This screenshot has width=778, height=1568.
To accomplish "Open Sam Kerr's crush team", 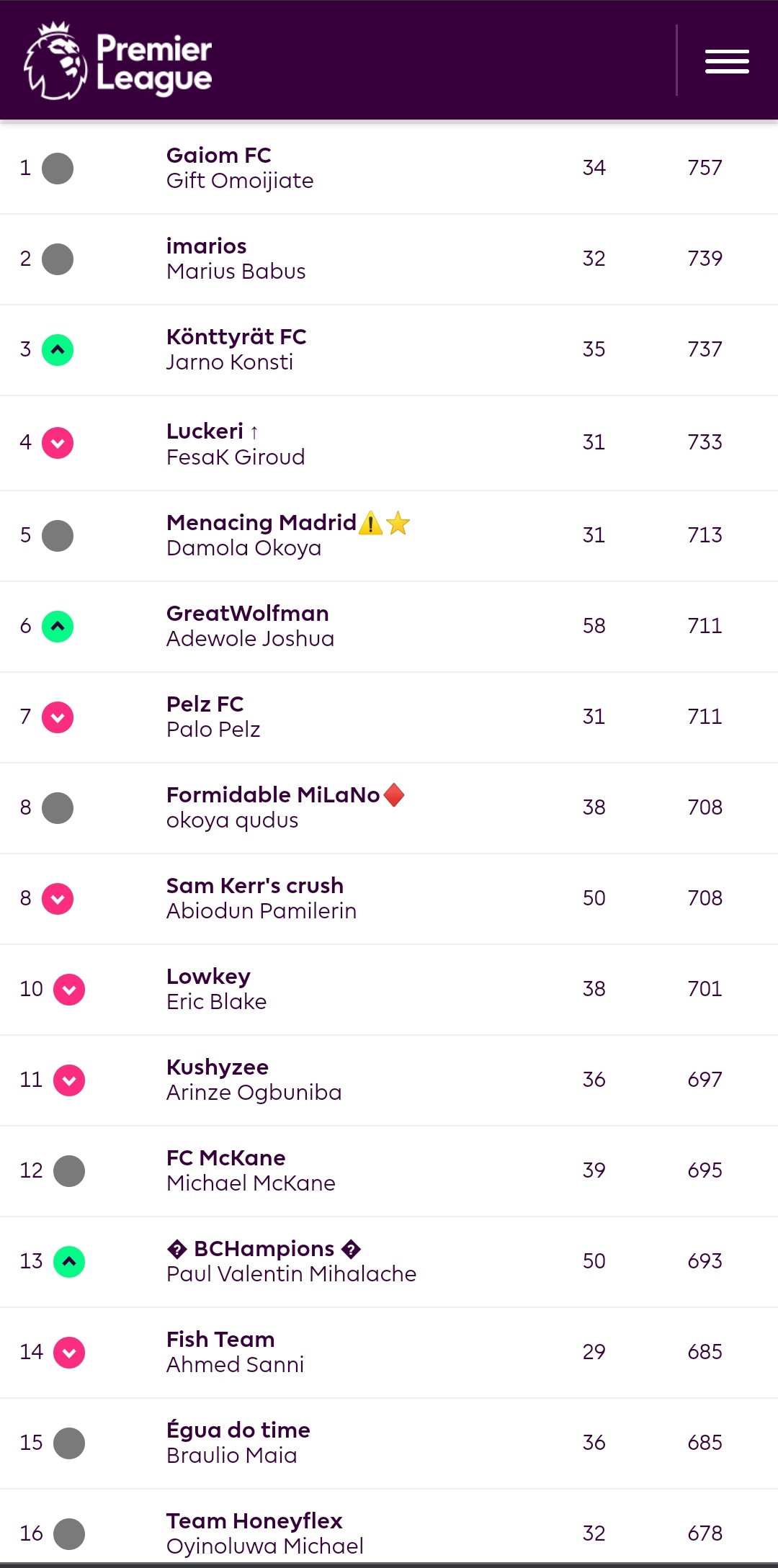I will click(x=255, y=885).
